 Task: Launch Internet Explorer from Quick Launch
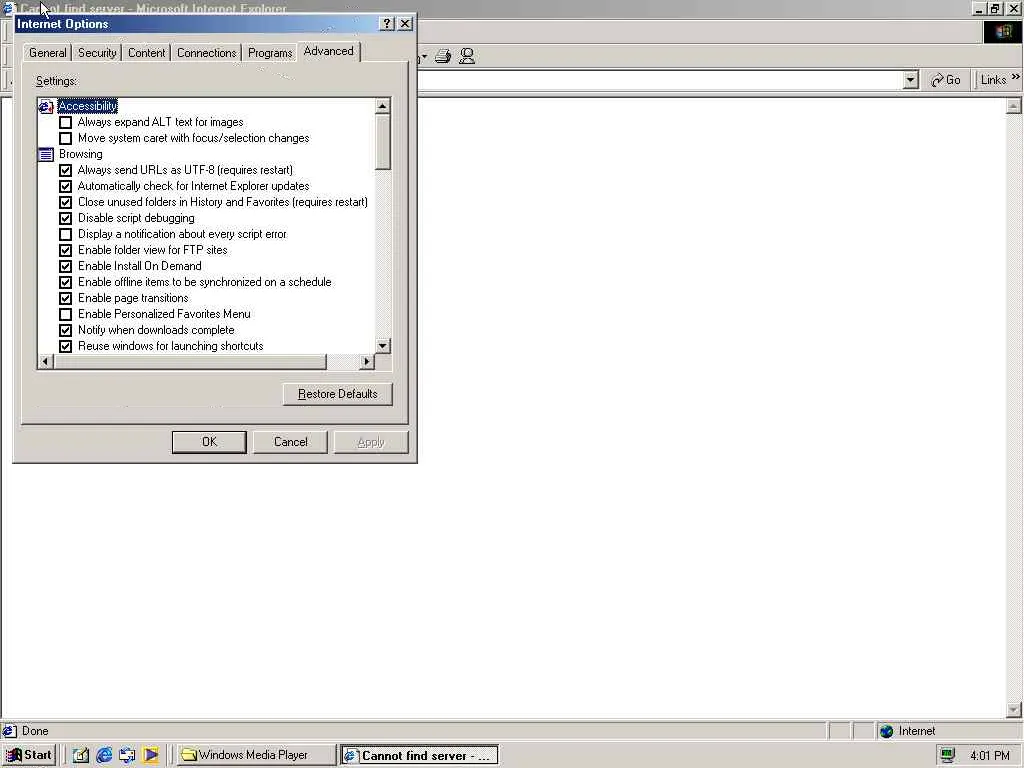pyautogui.click(x=104, y=756)
